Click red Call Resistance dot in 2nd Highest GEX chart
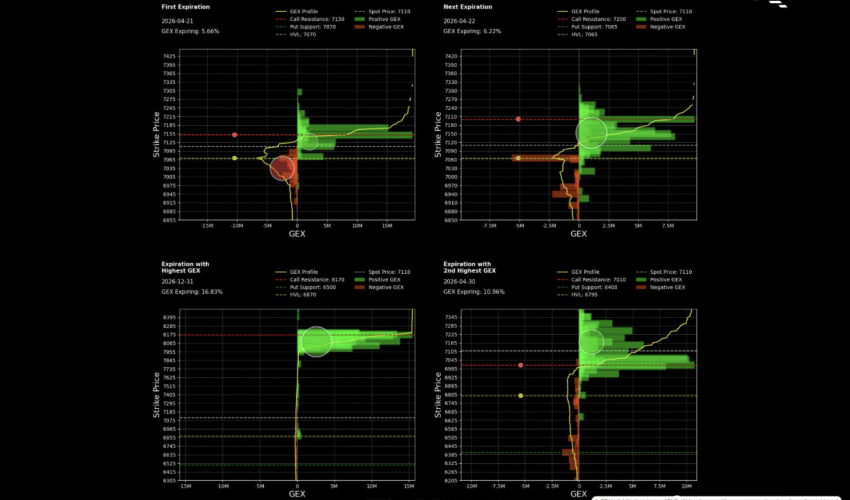The image size is (850, 500). pyautogui.click(x=520, y=366)
